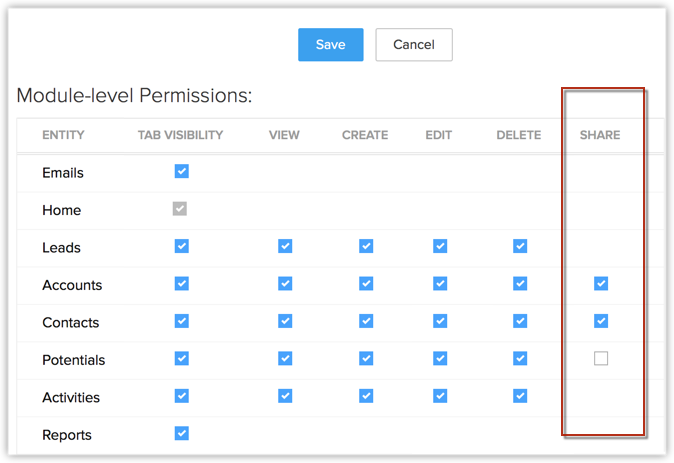This screenshot has width=674, height=463.
Task: Uncheck Activities delete permission
Action: click(x=519, y=396)
